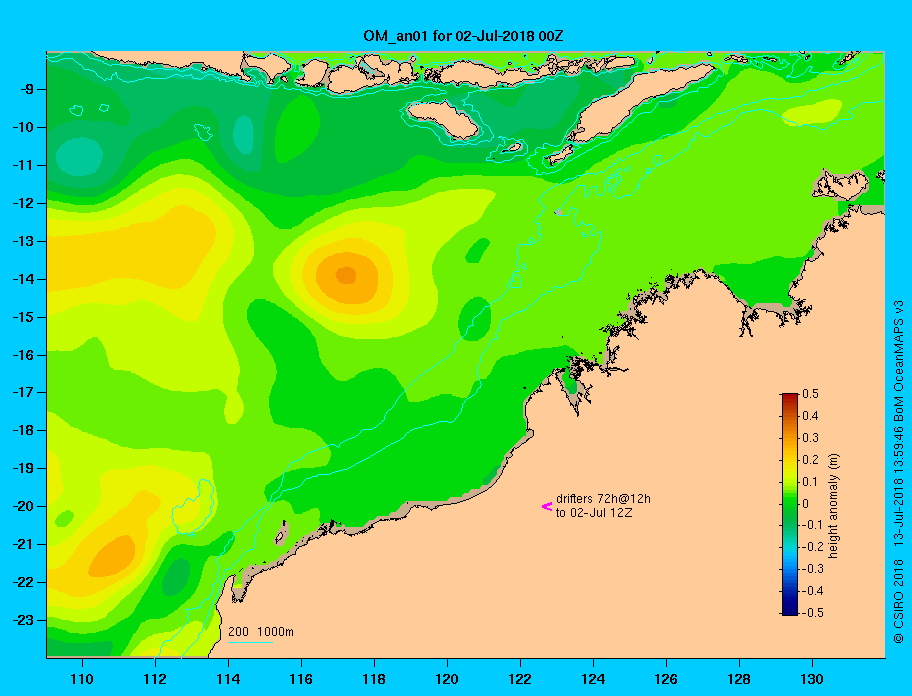Click longitude label 128 on the x-axis
The width and height of the screenshot is (912, 696).
739,679
